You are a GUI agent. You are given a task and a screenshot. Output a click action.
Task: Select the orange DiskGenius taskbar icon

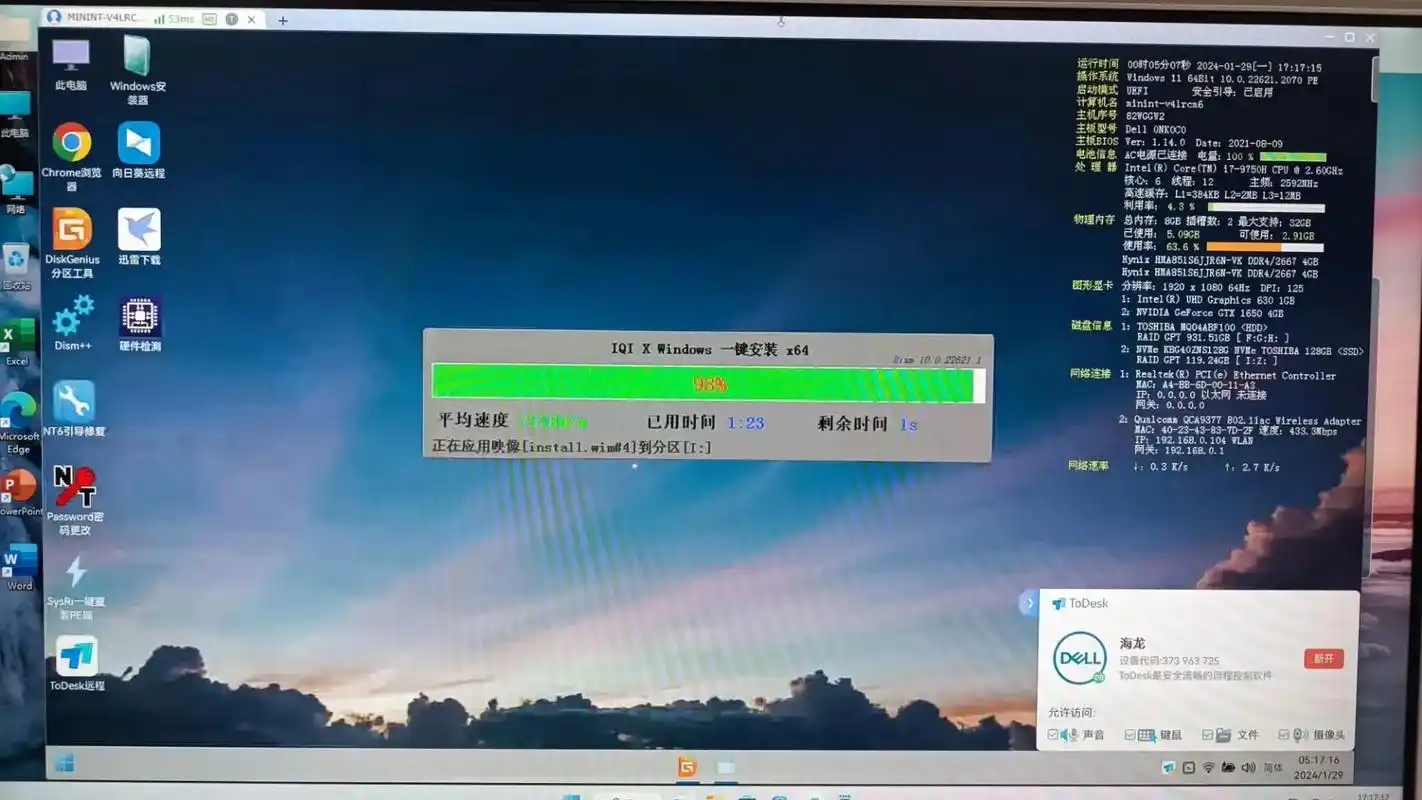pos(687,767)
